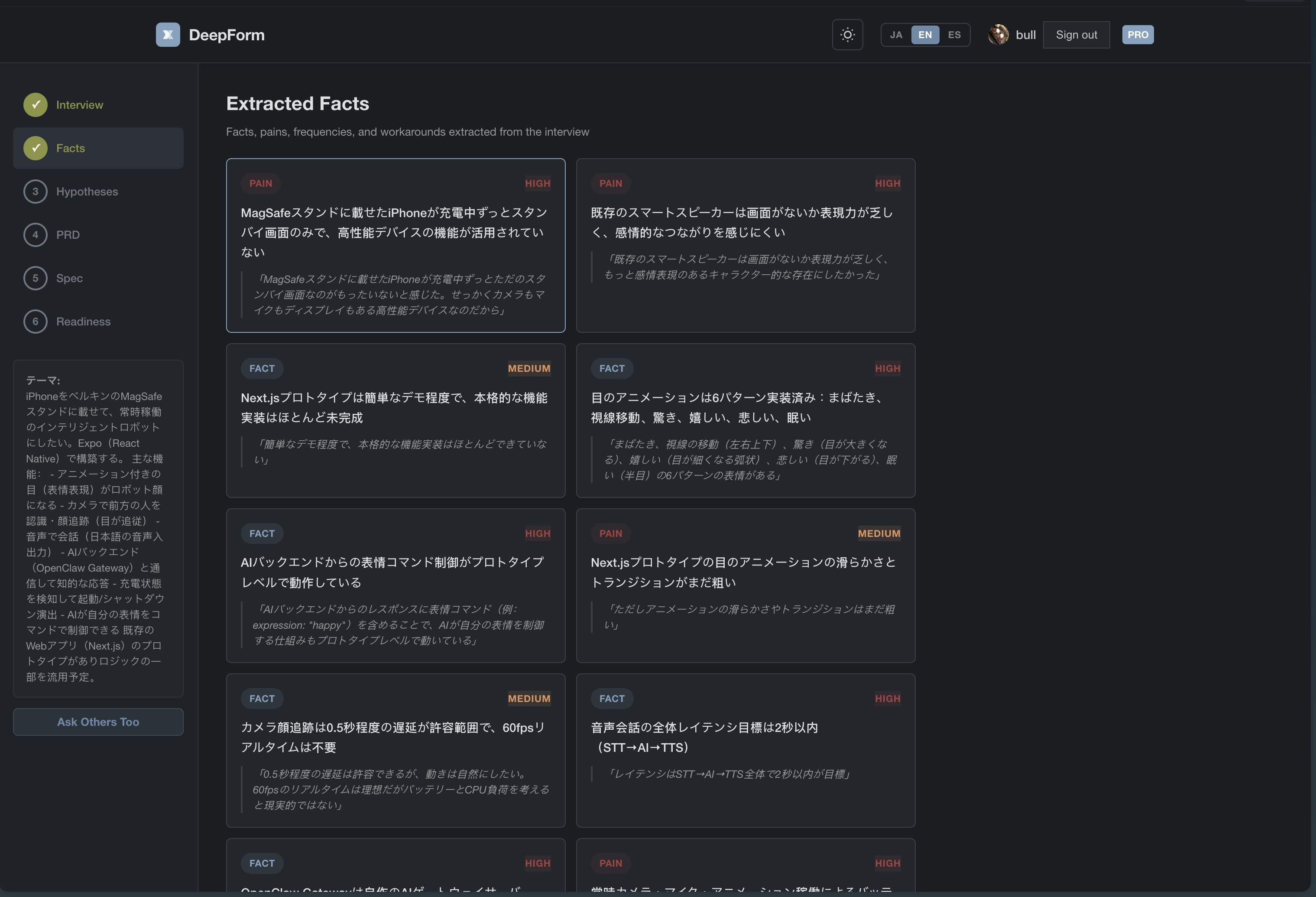This screenshot has height=897, width=1316.
Task: Click the Sign out button
Action: 1076,35
